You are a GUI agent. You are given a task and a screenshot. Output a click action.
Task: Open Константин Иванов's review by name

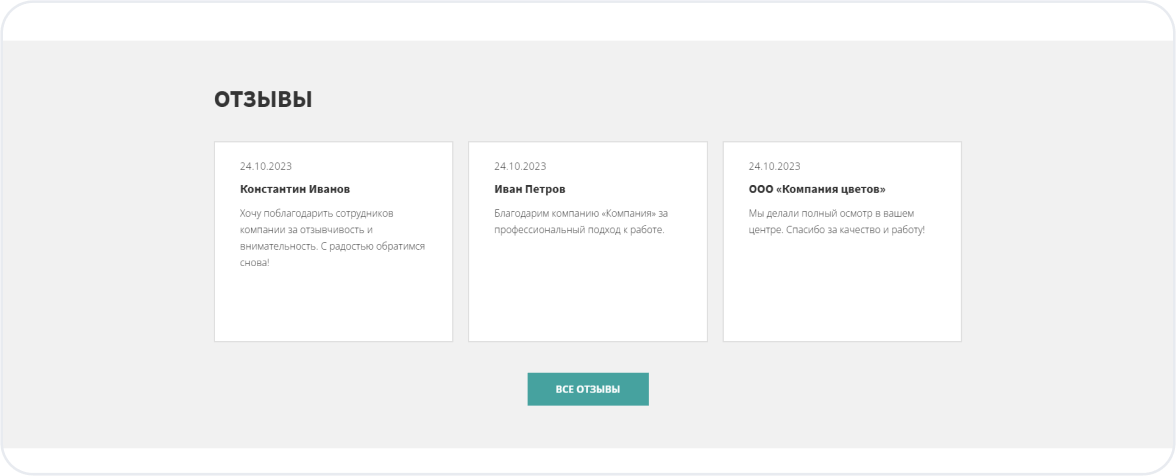tap(295, 189)
